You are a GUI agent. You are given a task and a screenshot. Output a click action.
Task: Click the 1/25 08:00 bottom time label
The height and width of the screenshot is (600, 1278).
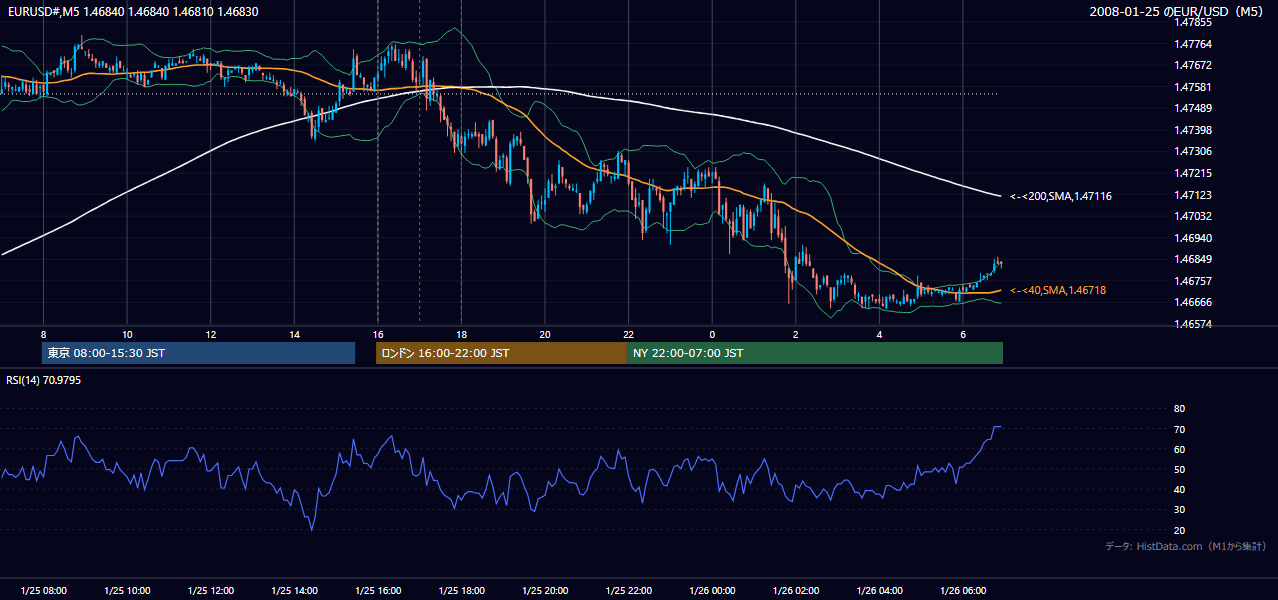43,591
